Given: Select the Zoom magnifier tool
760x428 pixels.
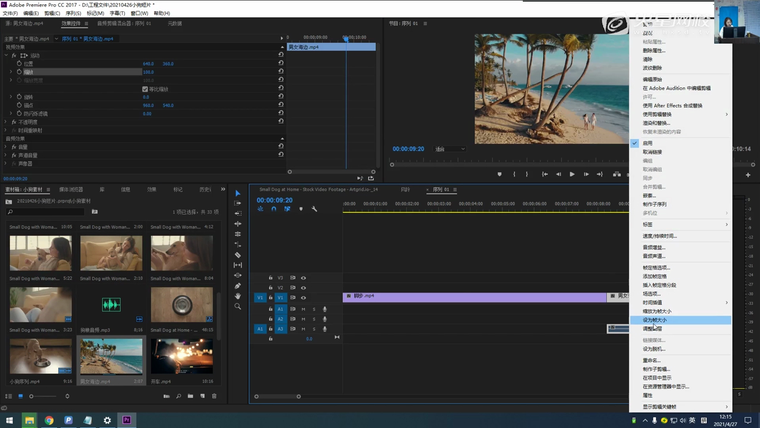Looking at the screenshot, I should (238, 306).
